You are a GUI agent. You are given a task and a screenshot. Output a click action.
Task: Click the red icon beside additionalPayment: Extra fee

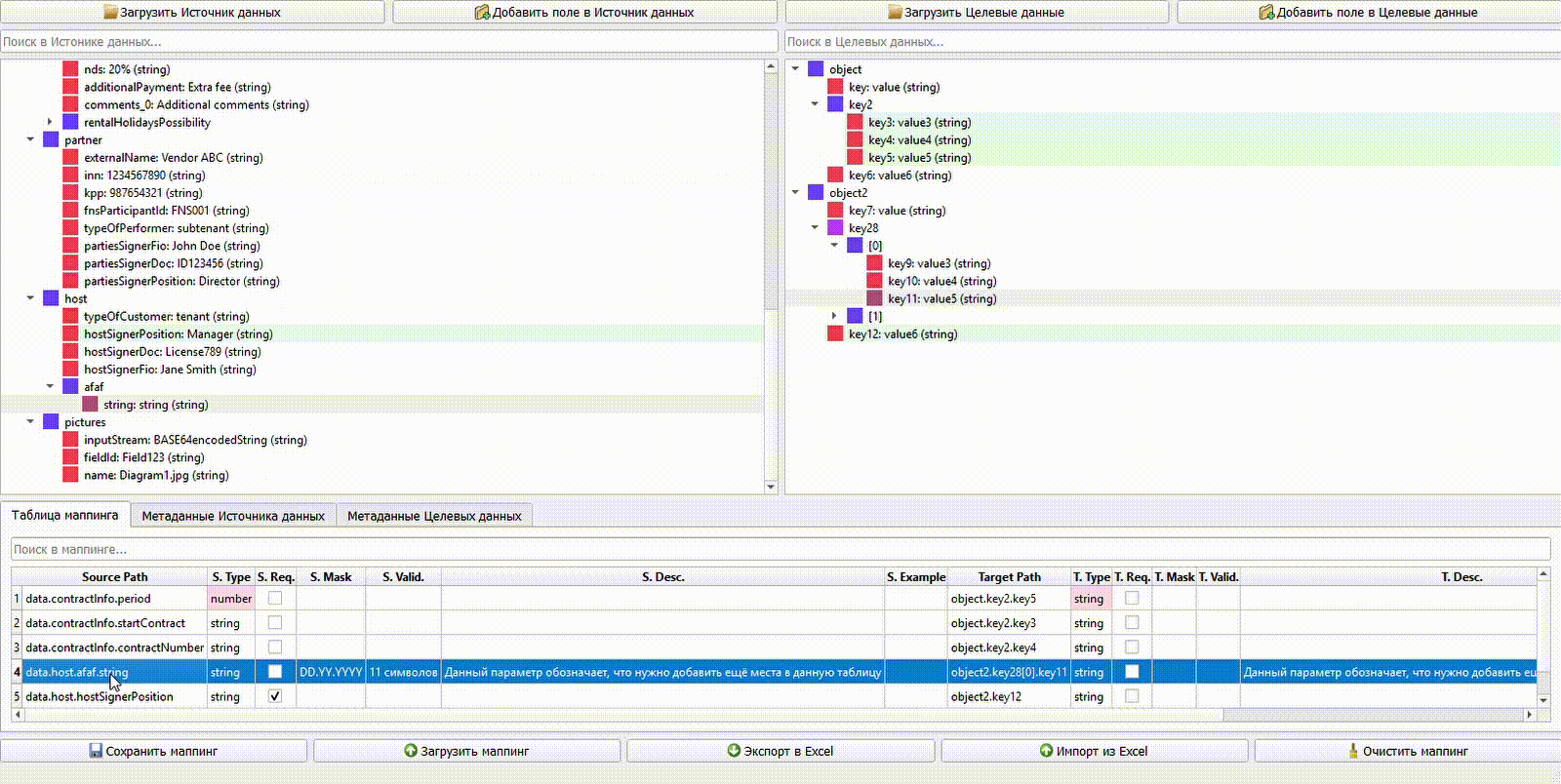coord(70,87)
